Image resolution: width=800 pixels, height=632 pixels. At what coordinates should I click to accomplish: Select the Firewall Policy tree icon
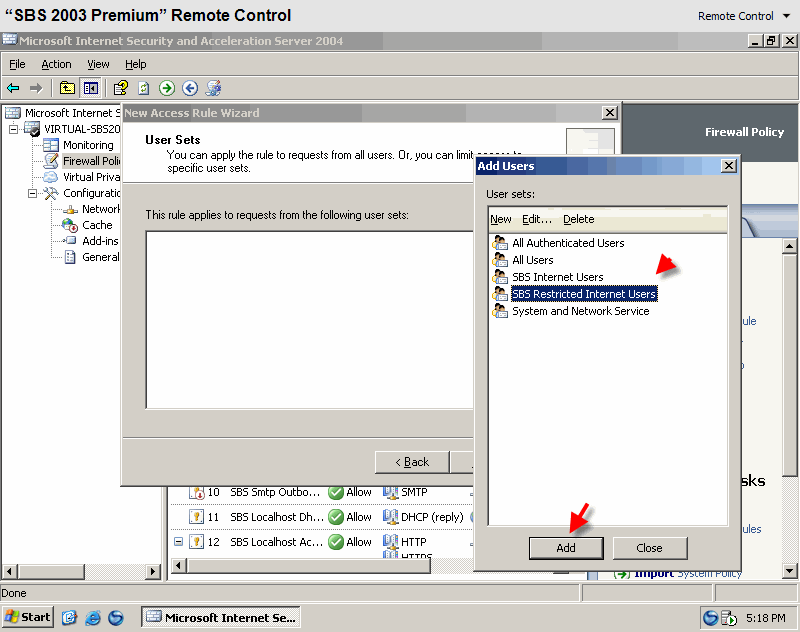(x=51, y=161)
